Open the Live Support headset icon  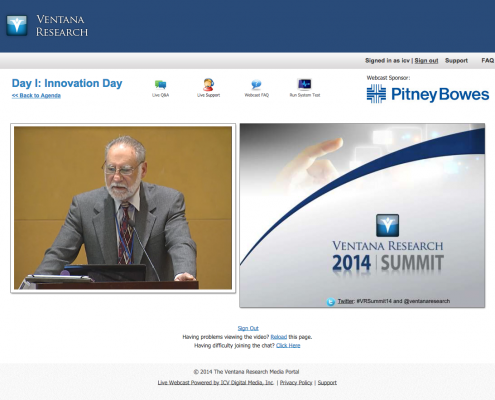click(208, 85)
